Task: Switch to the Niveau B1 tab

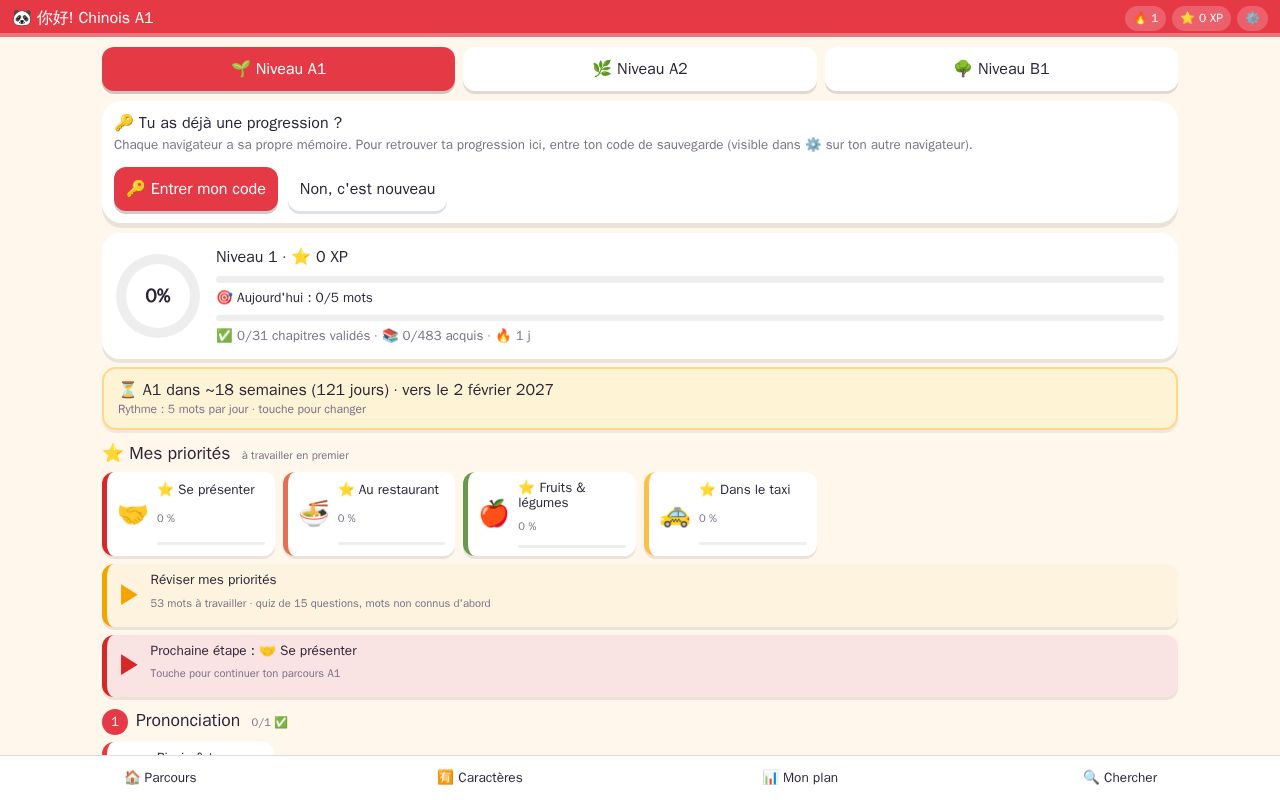Action: pos(1001,69)
